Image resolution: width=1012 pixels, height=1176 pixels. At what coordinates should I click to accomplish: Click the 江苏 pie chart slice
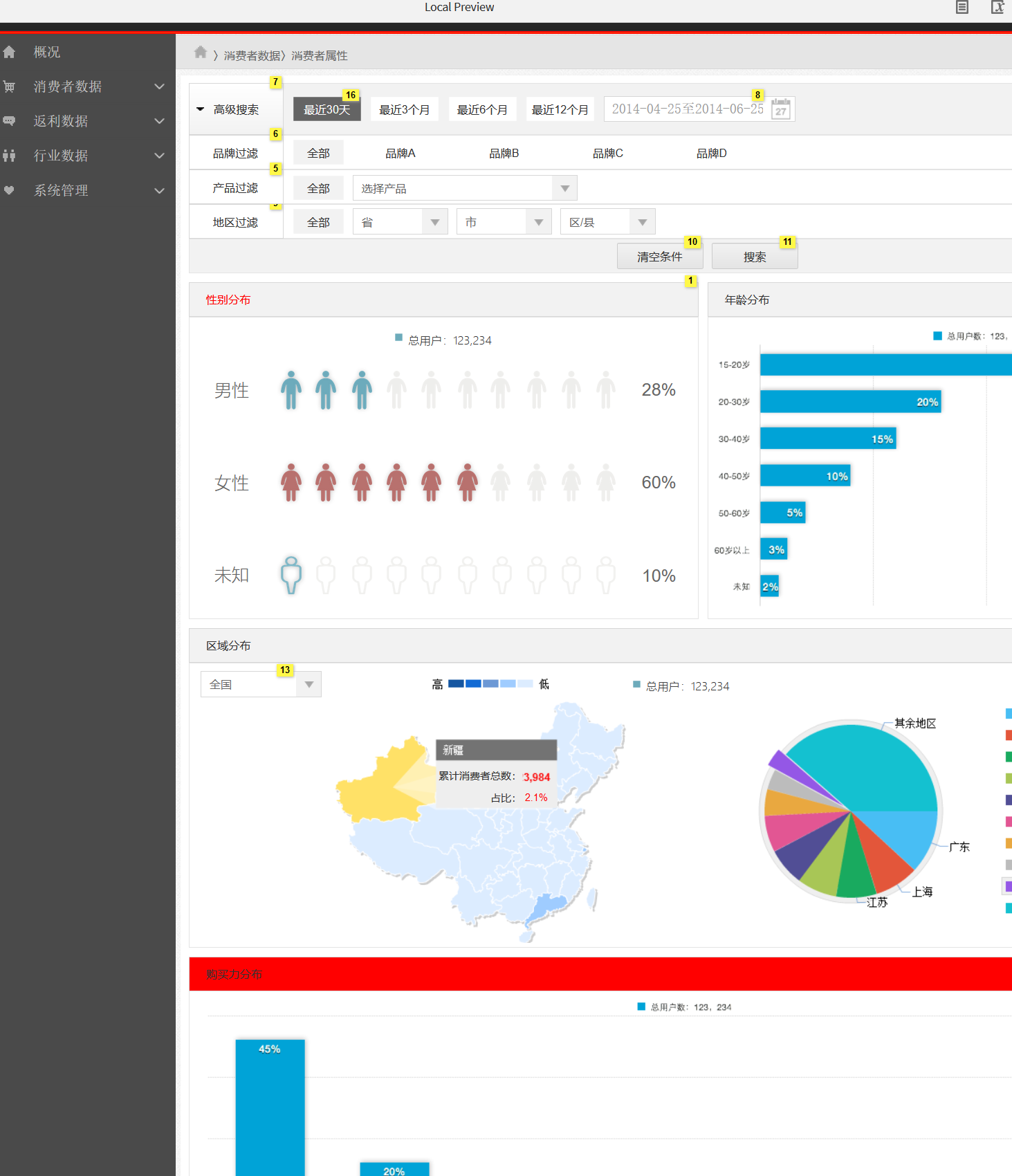click(x=855, y=868)
